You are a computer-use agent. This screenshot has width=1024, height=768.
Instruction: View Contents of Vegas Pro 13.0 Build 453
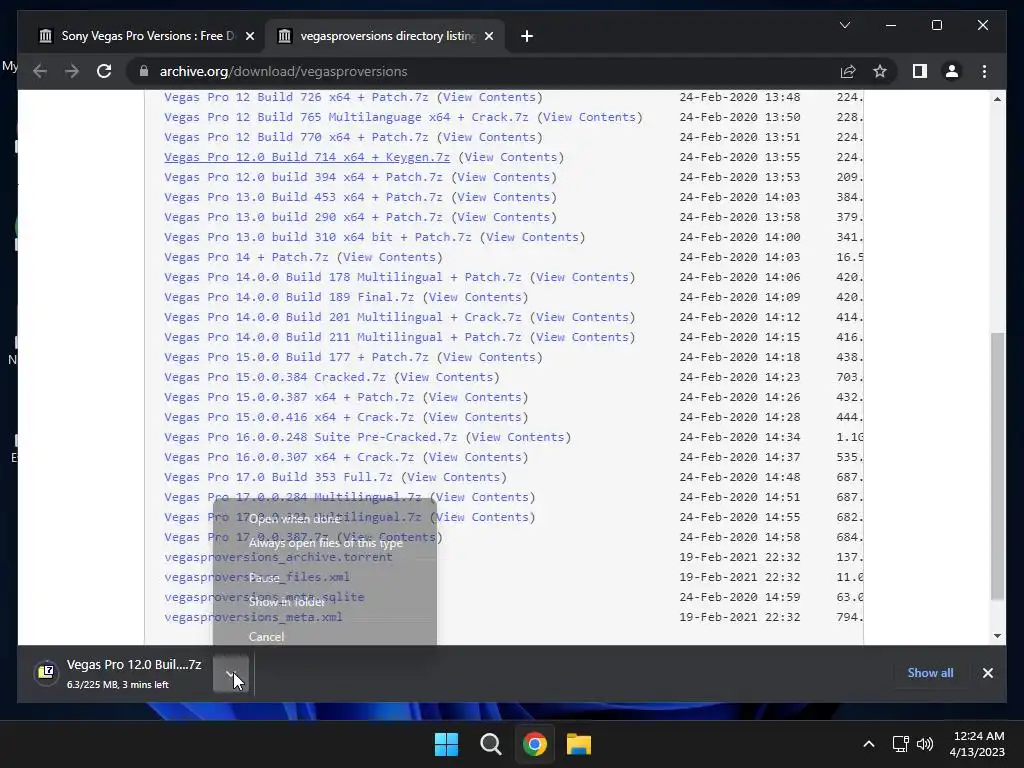pyautogui.click(x=504, y=197)
